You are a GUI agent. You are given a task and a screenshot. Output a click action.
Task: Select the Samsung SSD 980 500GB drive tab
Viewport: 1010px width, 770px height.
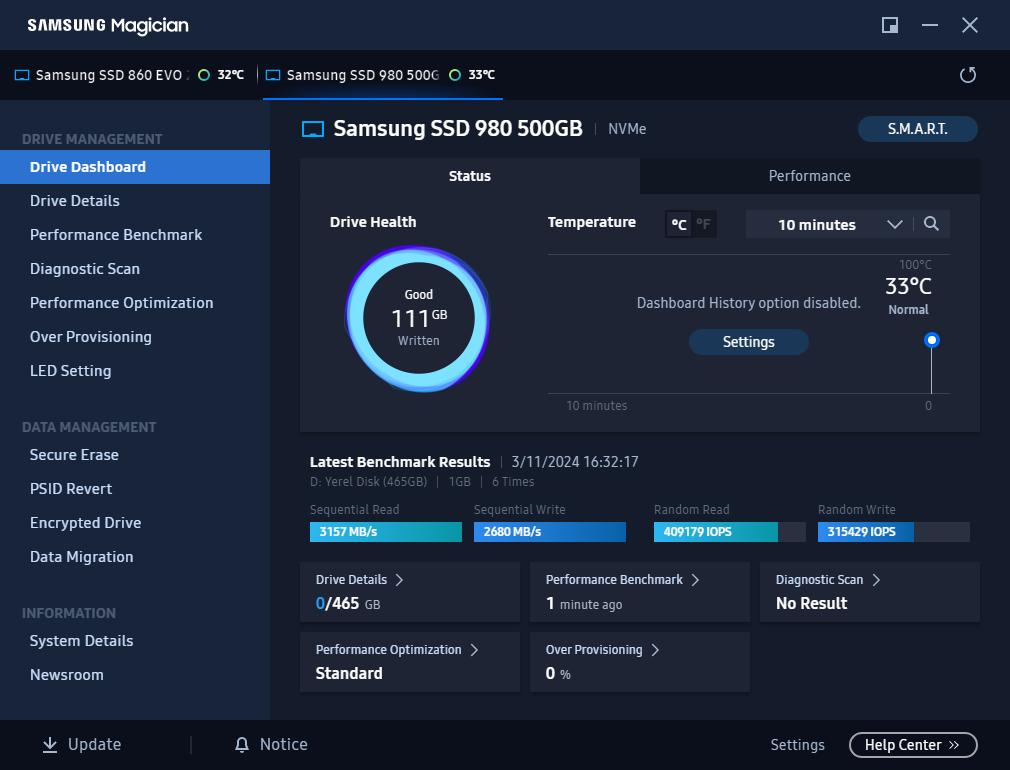pos(382,75)
